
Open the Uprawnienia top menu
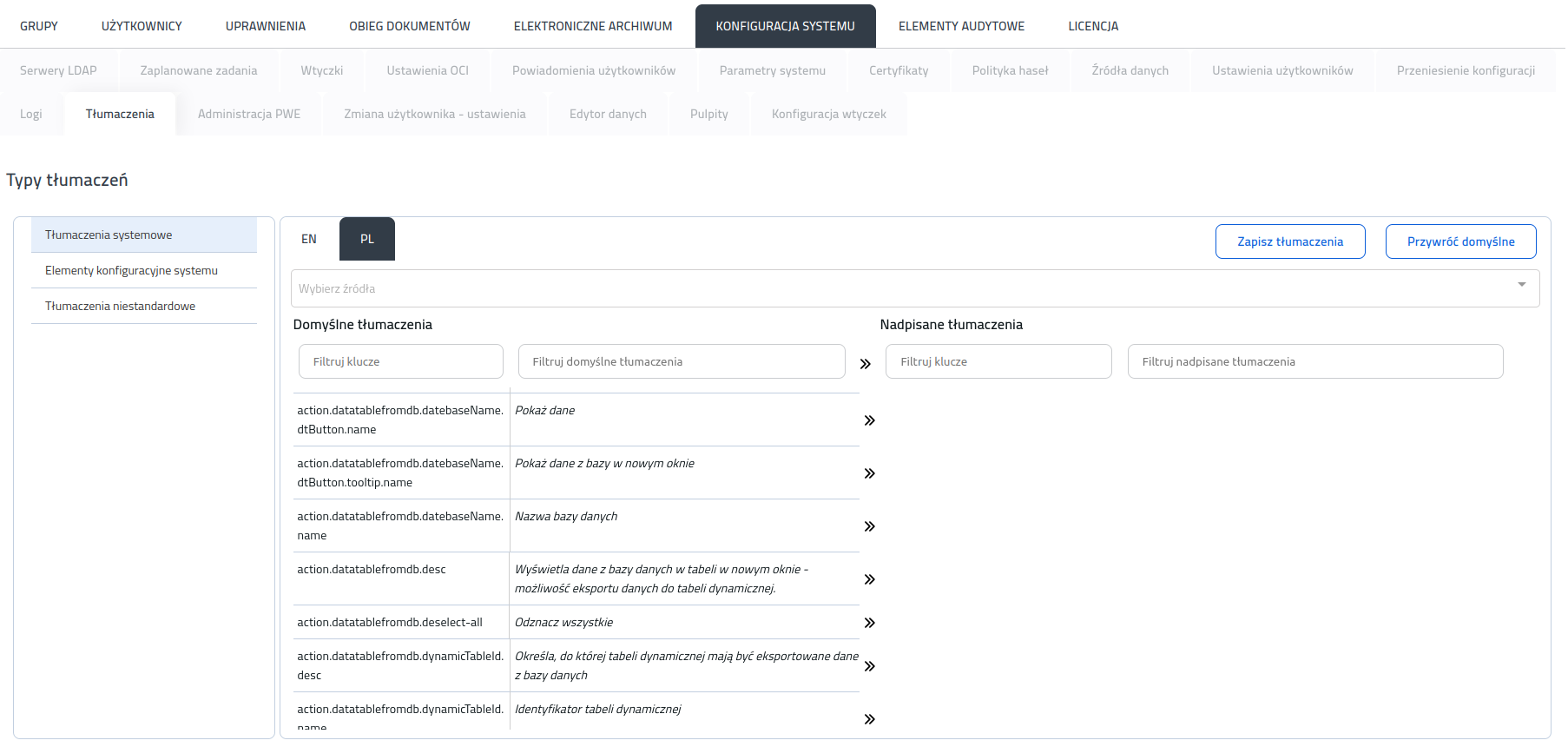pyautogui.click(x=266, y=26)
